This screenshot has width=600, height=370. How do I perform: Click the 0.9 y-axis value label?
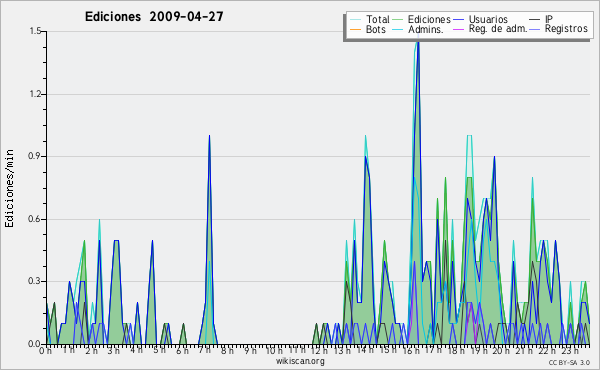pos(36,156)
